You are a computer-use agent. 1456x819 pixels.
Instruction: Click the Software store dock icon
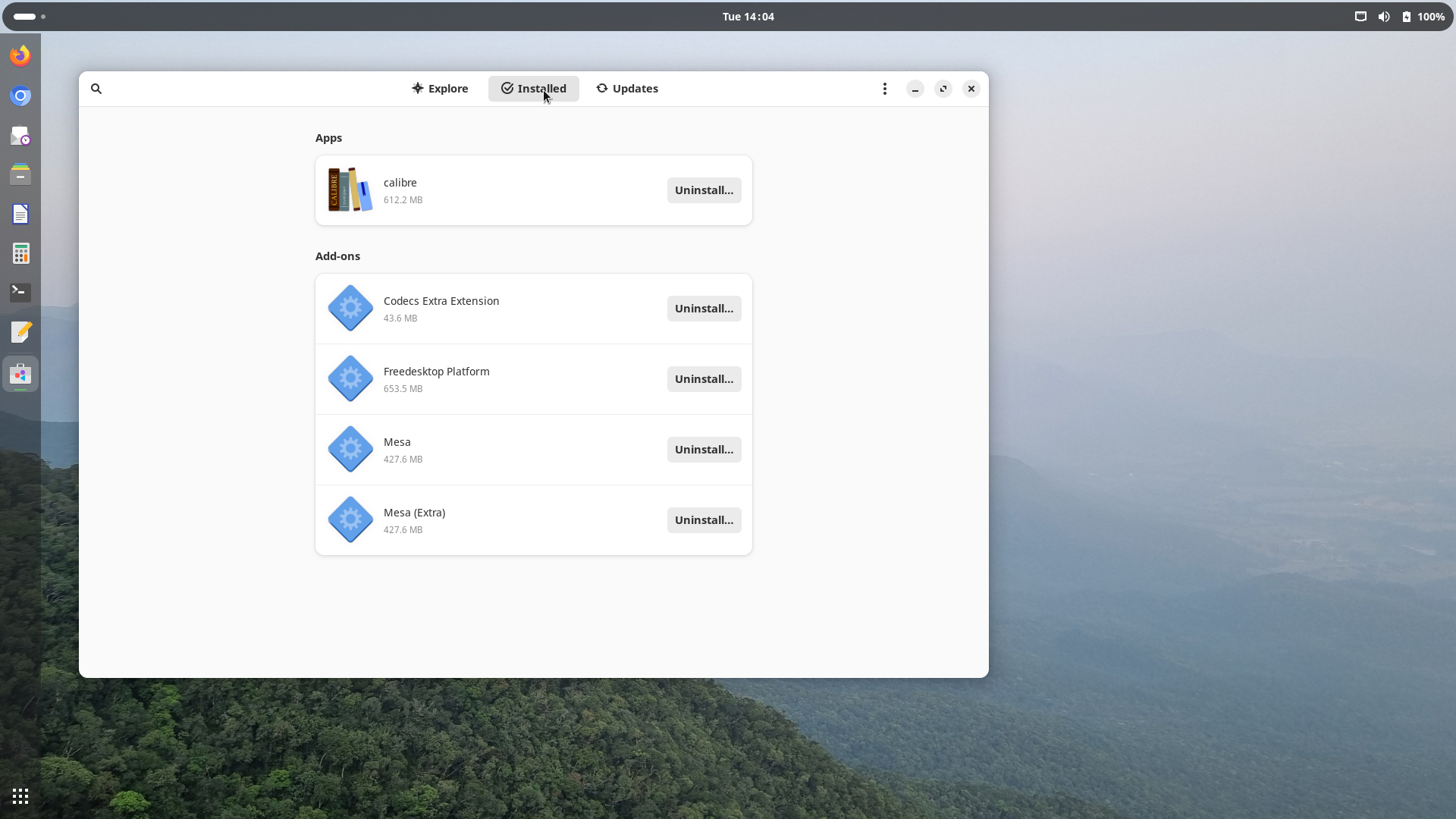(20, 374)
